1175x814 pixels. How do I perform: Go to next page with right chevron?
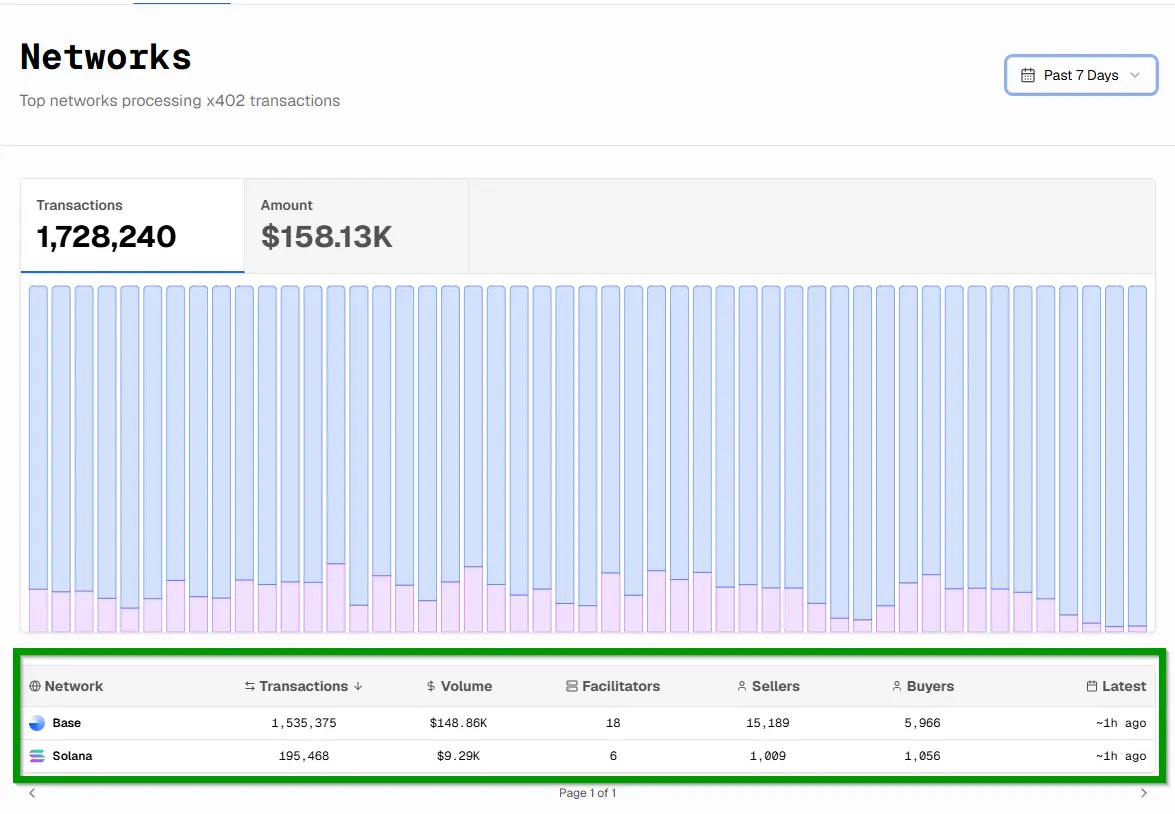pos(1144,793)
